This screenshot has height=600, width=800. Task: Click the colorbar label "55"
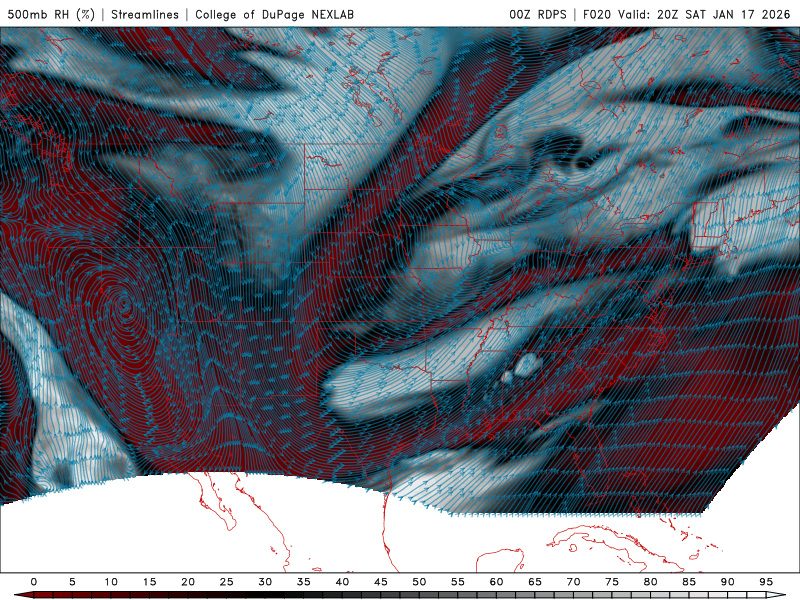click(x=458, y=582)
